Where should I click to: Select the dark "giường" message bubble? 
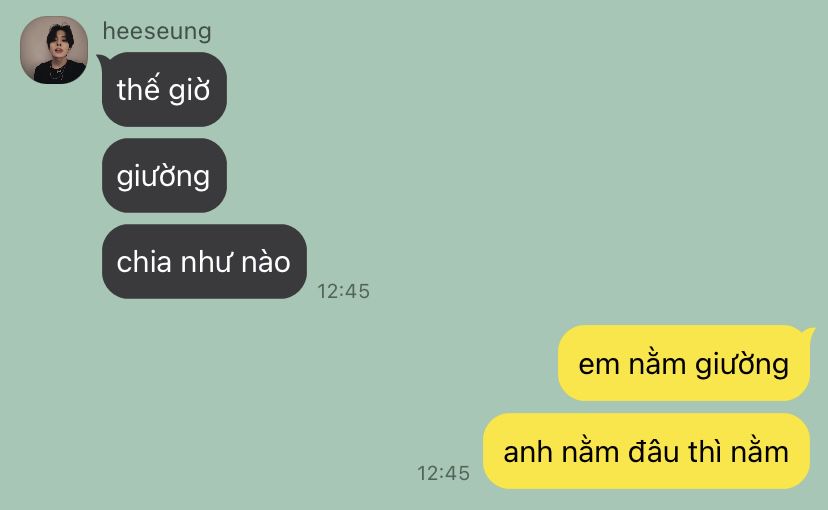pyautogui.click(x=164, y=175)
